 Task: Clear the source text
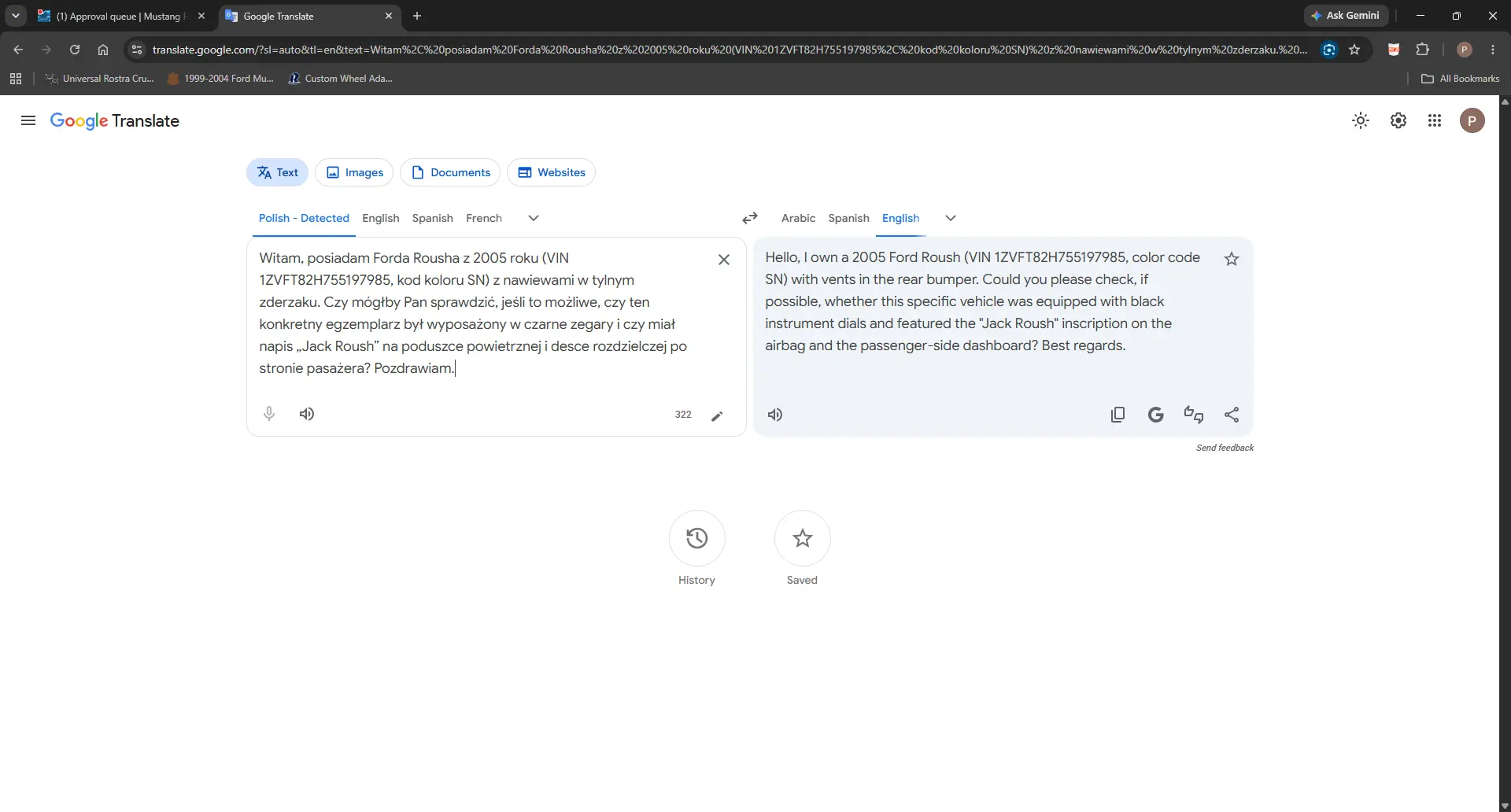[x=724, y=260]
